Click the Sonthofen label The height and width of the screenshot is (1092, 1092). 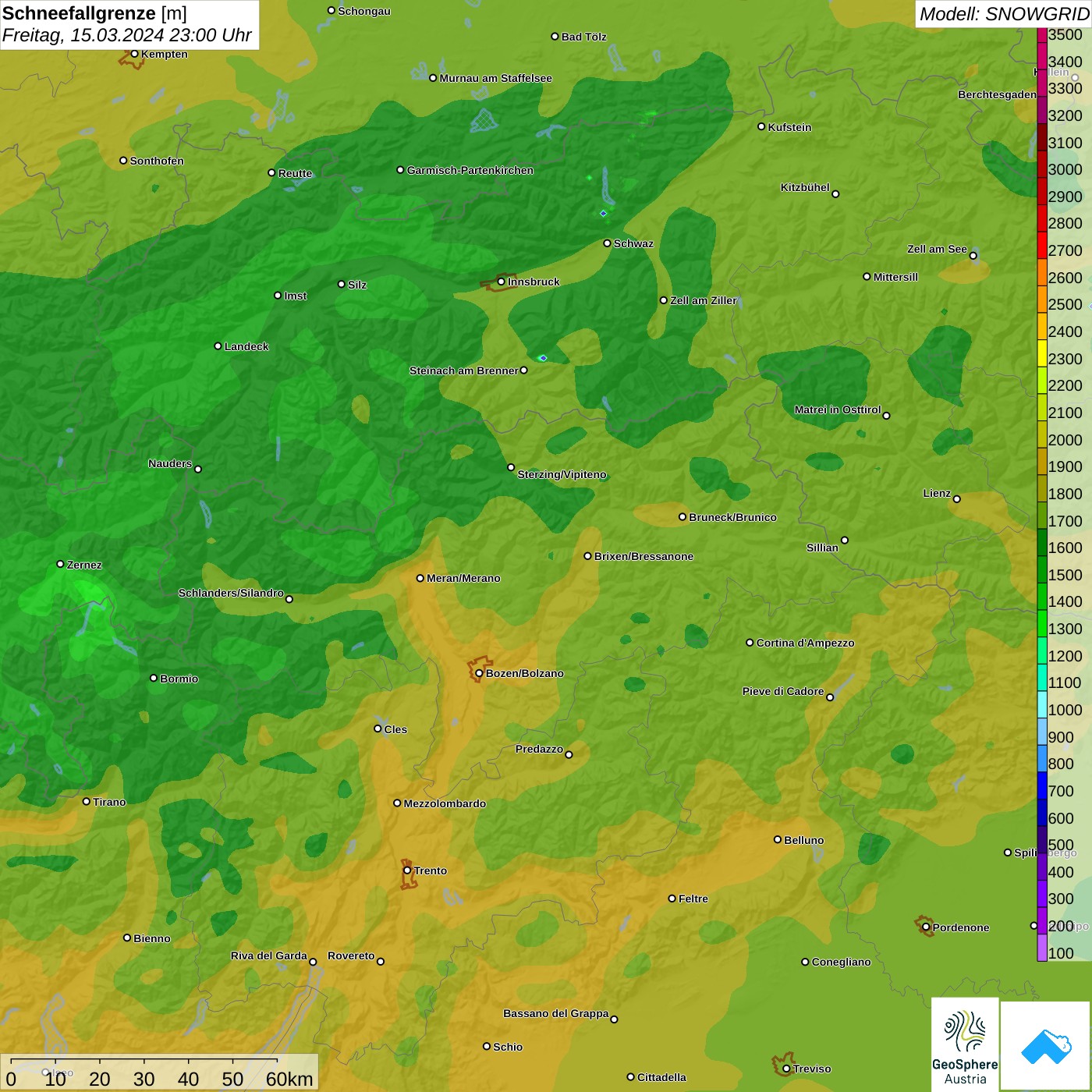[x=157, y=161]
